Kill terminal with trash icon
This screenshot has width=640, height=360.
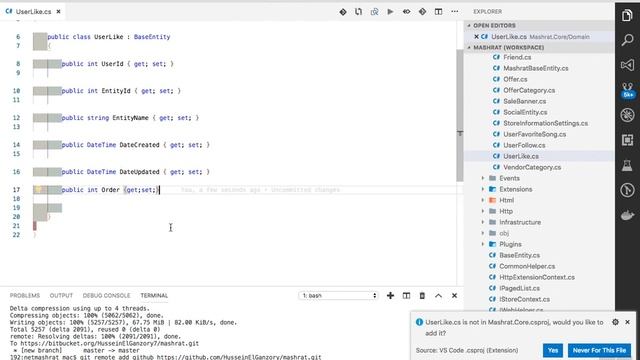[x=422, y=296]
